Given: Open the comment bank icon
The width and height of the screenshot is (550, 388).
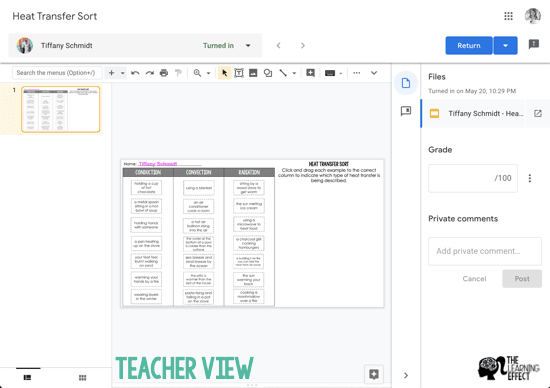Looking at the screenshot, I should [x=406, y=111].
